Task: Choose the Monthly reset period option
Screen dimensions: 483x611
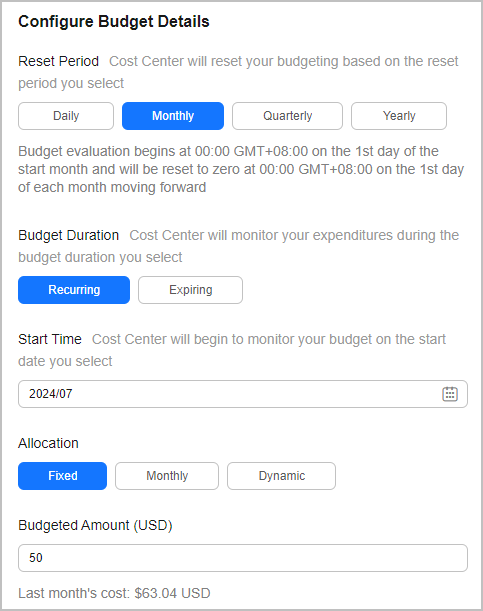Action: [x=173, y=116]
